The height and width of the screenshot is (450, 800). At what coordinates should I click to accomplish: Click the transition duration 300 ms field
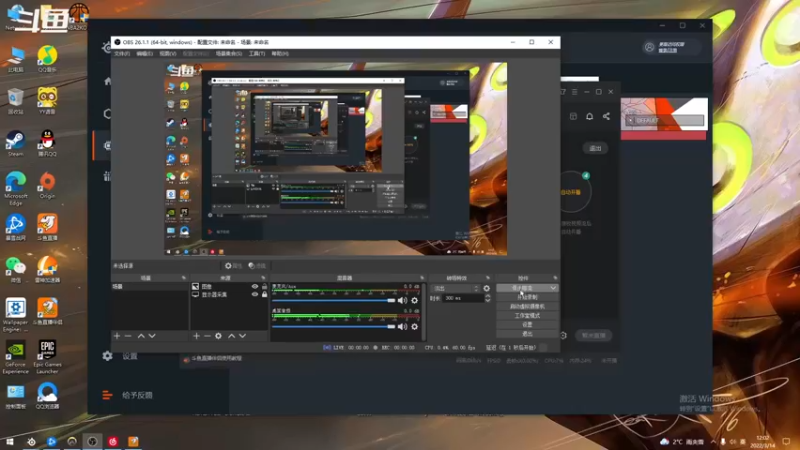(463, 298)
